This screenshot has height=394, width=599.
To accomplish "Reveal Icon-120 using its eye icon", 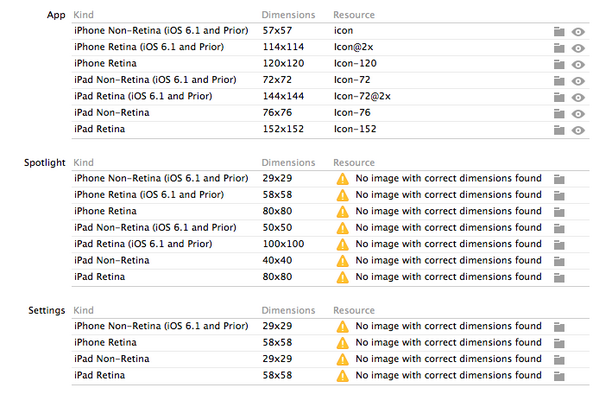I will tap(578, 65).
